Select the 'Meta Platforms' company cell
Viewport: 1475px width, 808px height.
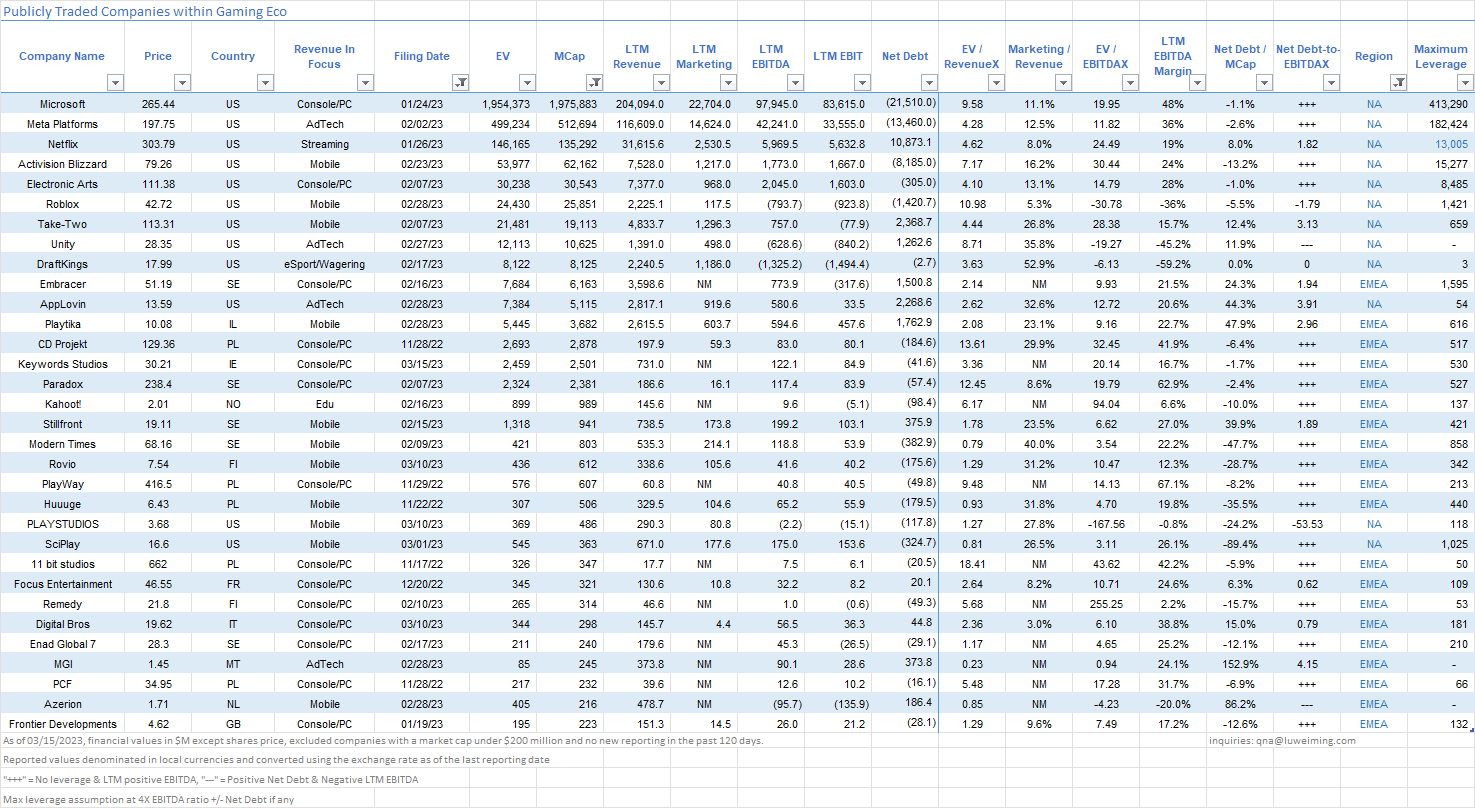click(x=62, y=124)
